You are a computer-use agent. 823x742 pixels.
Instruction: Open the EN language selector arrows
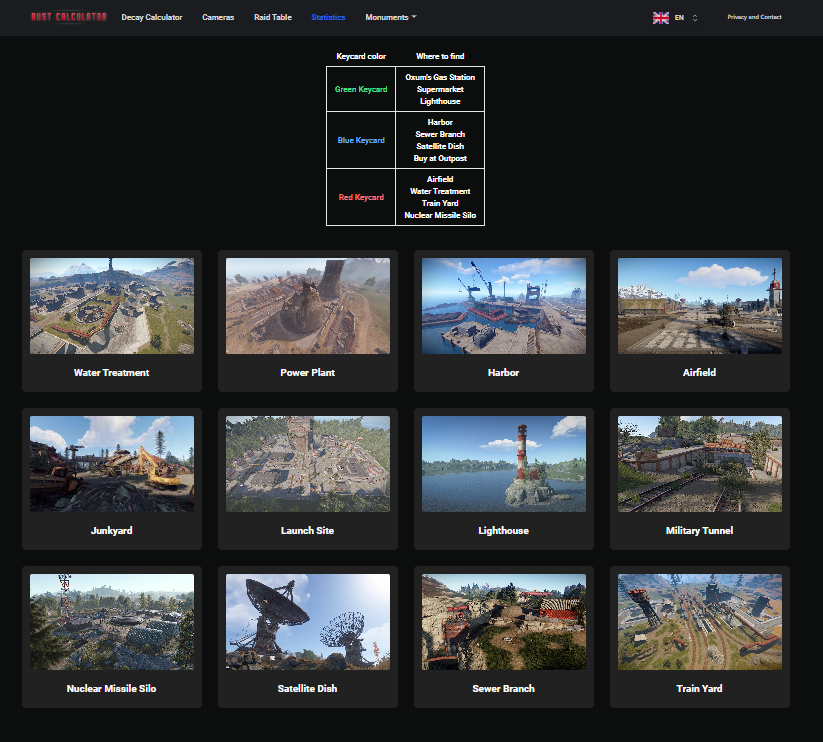[x=695, y=18]
